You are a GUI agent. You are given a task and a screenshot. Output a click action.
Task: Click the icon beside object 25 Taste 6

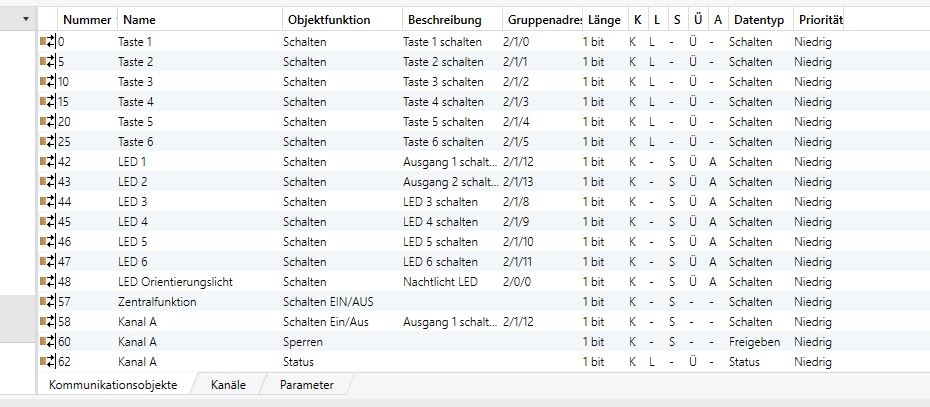(47, 142)
